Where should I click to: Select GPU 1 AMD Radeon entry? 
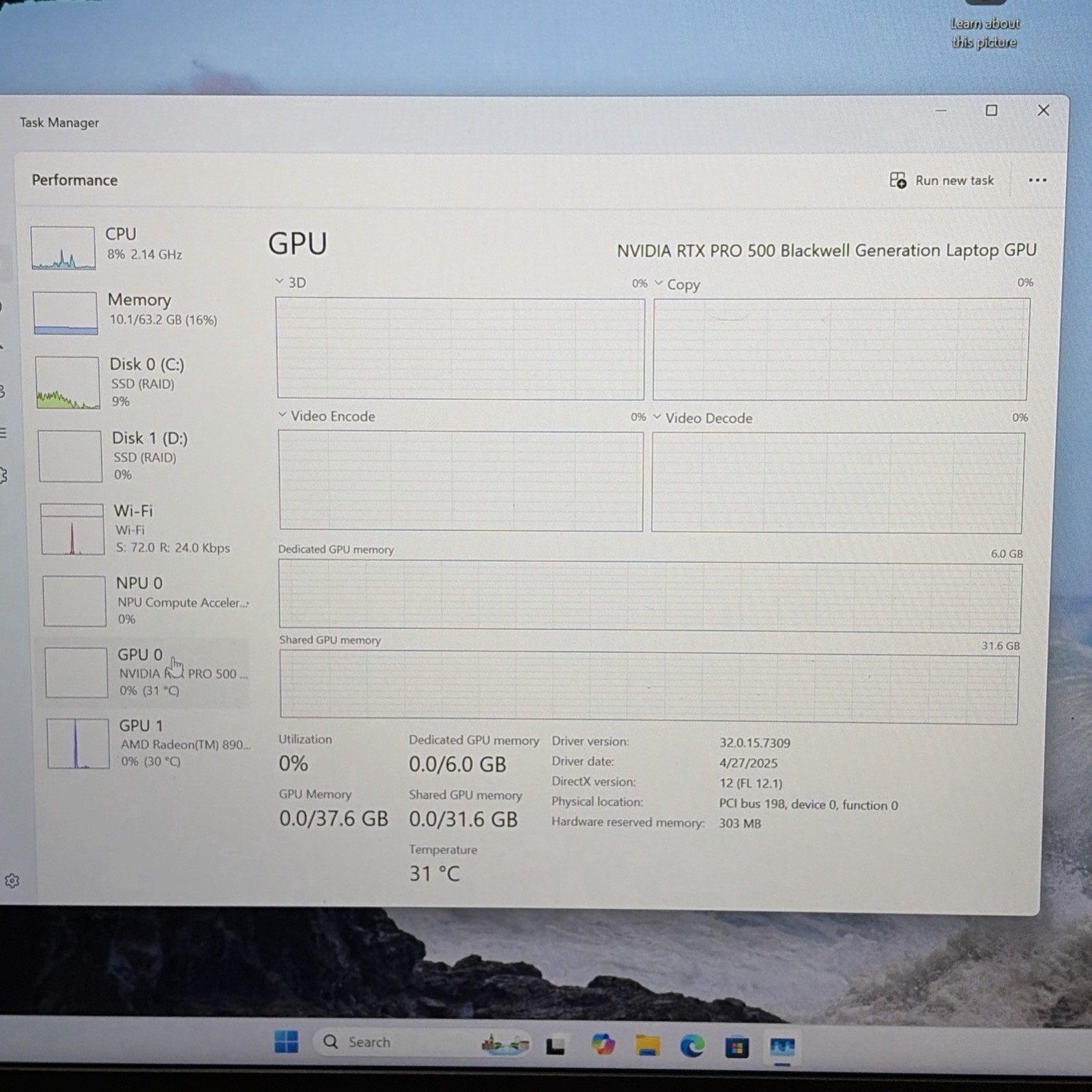(147, 743)
